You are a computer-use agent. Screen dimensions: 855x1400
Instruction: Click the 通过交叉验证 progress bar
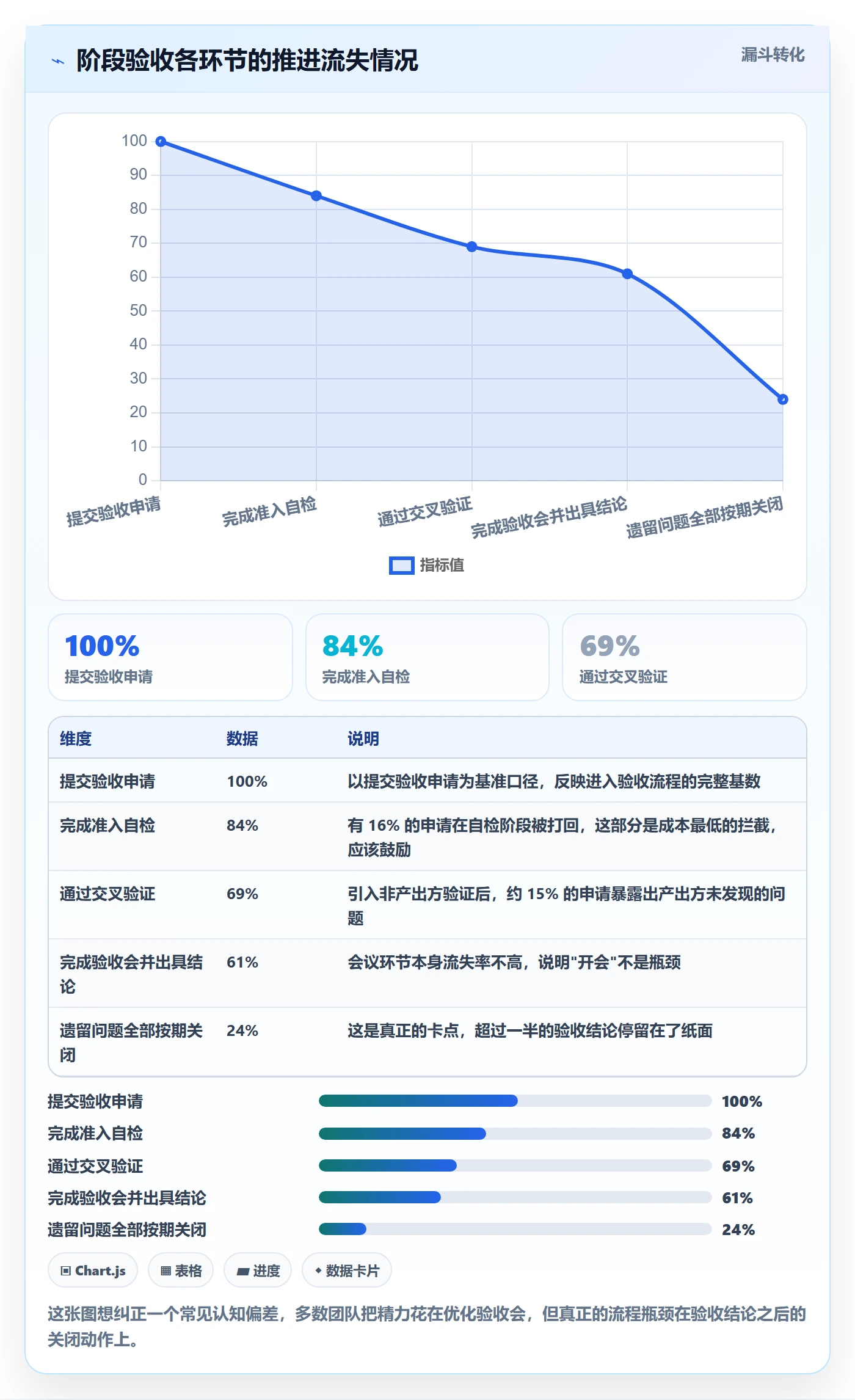[515, 1165]
